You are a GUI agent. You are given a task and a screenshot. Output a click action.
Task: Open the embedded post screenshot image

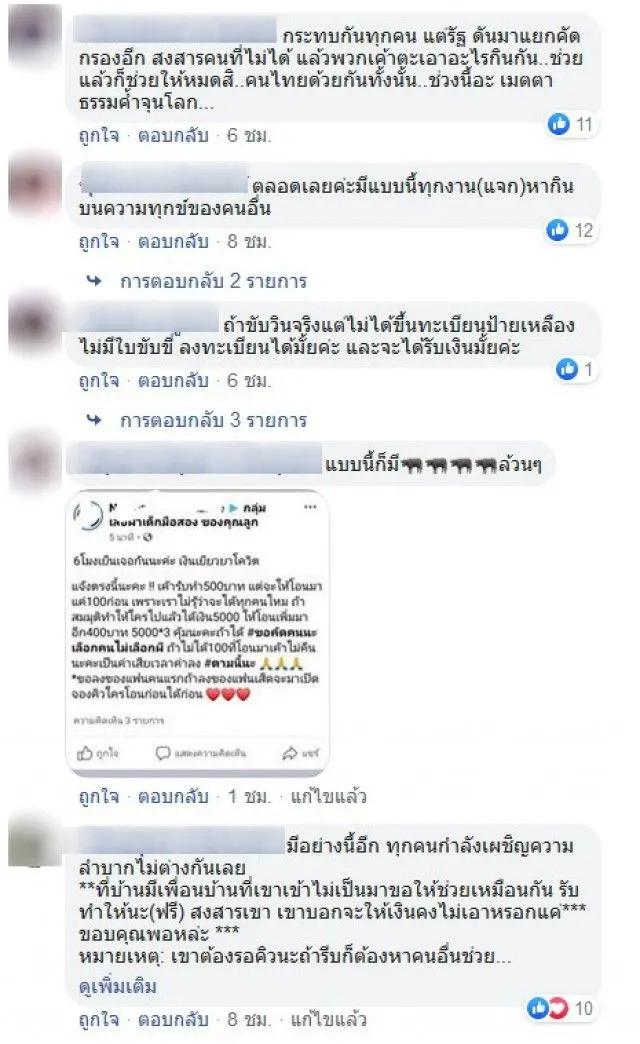(x=197, y=634)
